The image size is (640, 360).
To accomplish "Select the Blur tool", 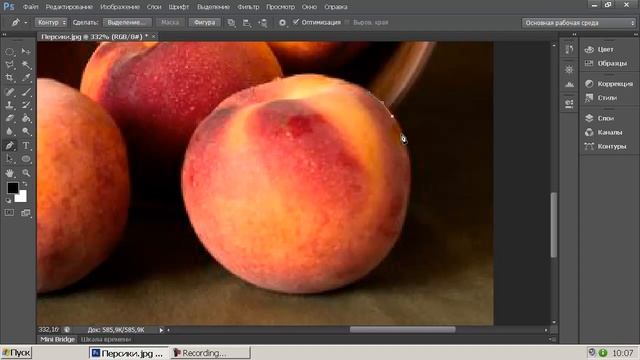I will pos(10,131).
